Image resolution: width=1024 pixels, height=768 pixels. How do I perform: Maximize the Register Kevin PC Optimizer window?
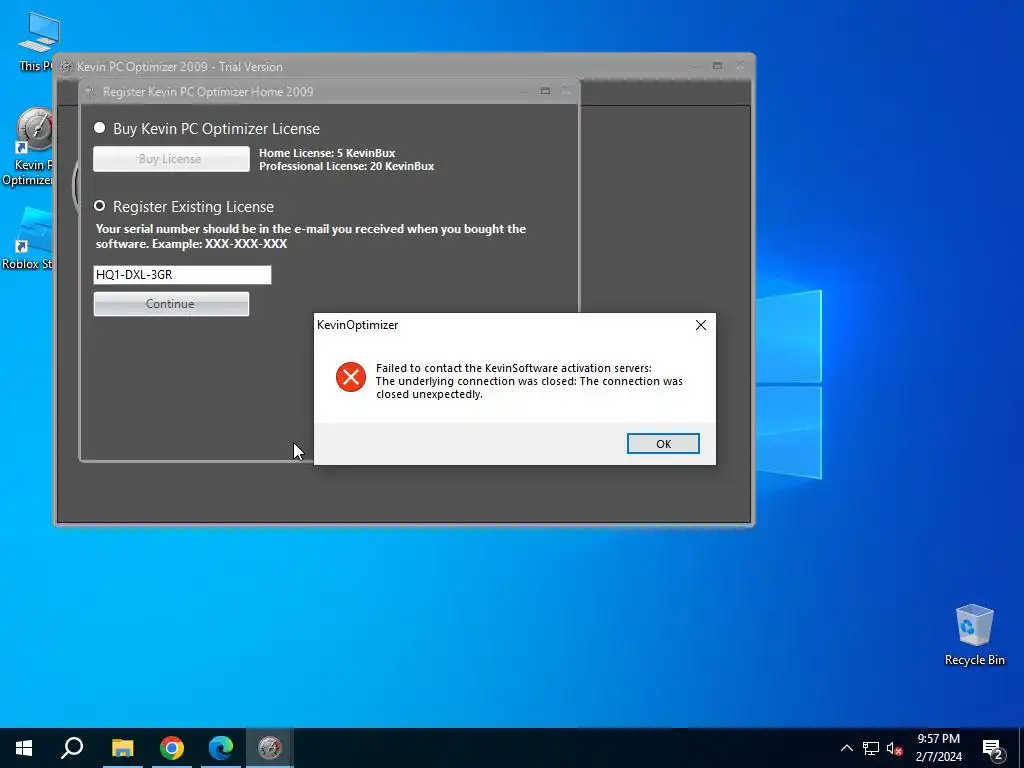[545, 91]
